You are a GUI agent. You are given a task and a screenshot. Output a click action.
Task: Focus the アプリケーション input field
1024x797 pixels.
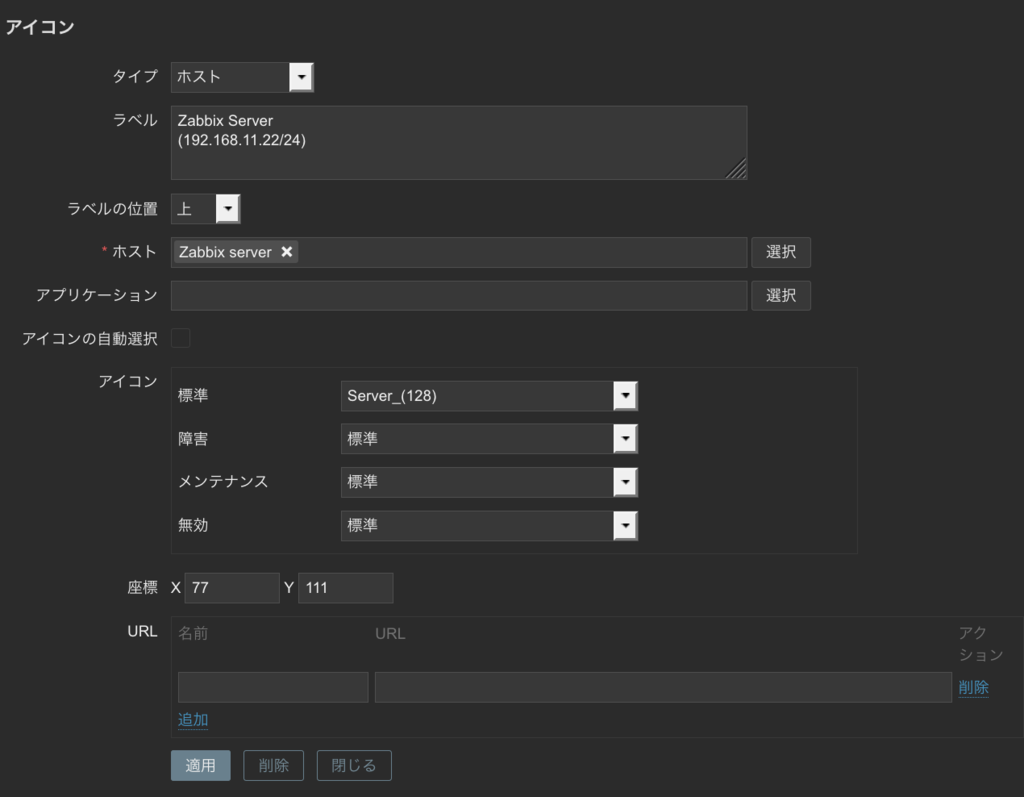459,295
